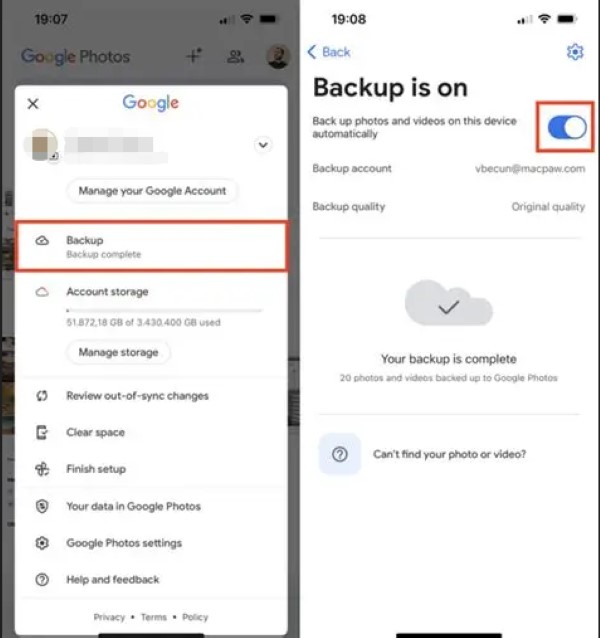Screen dimensions: 600x638
Task: Tap the plus create icon
Action: 194,56
